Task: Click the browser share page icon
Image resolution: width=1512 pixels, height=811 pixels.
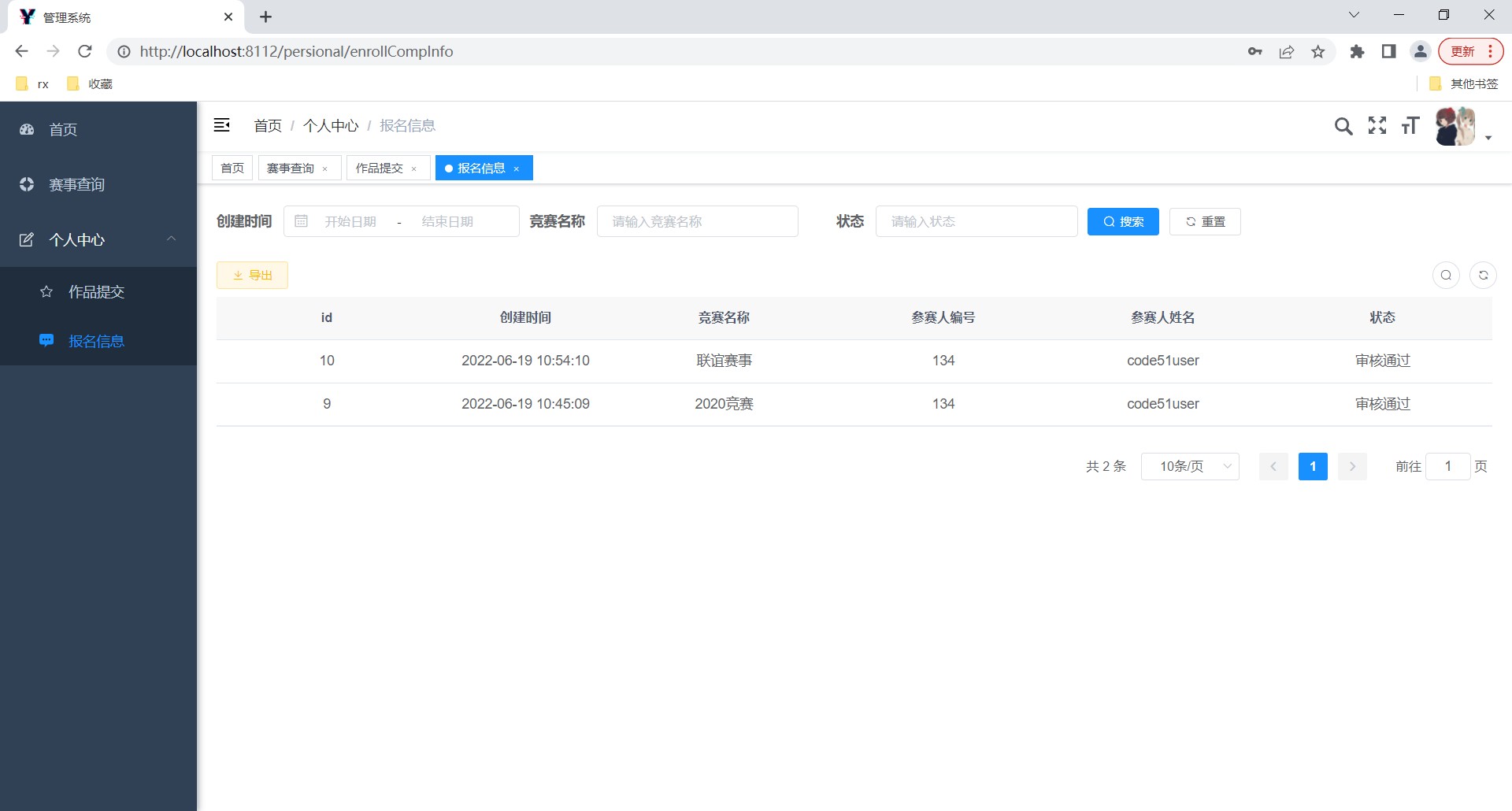Action: (x=1287, y=52)
